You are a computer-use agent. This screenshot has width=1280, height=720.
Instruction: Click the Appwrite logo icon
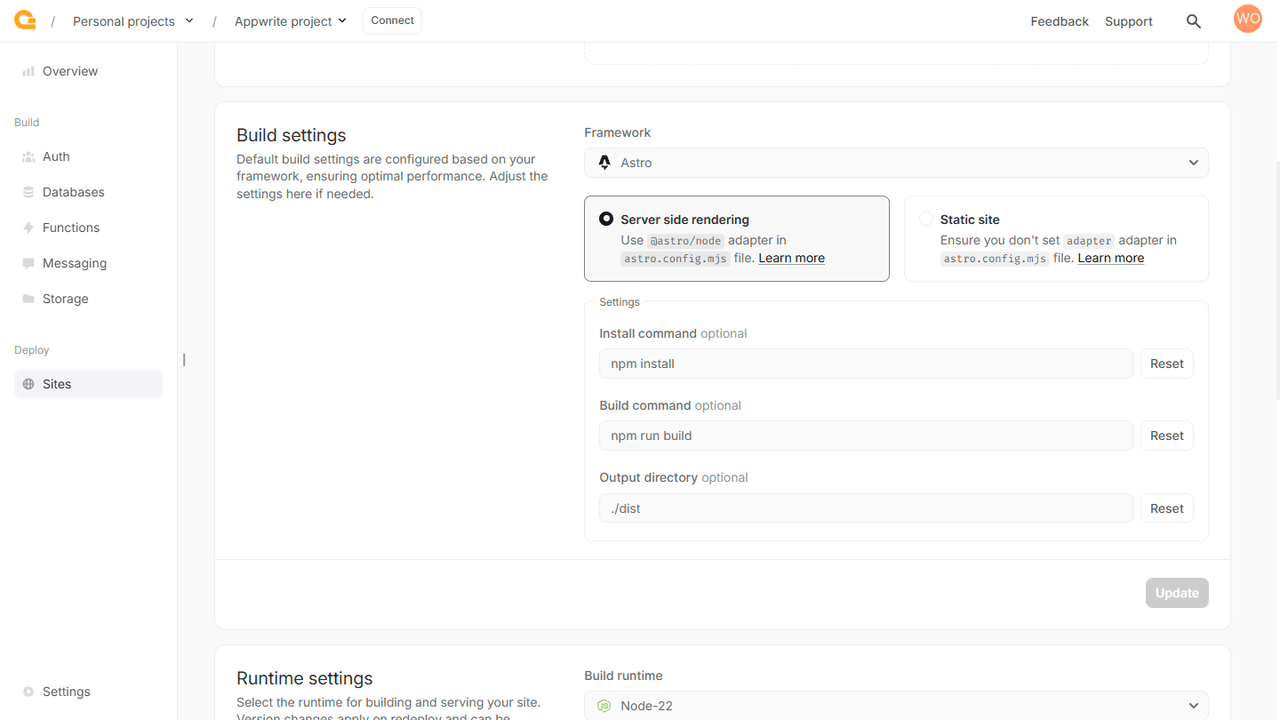coord(25,20)
